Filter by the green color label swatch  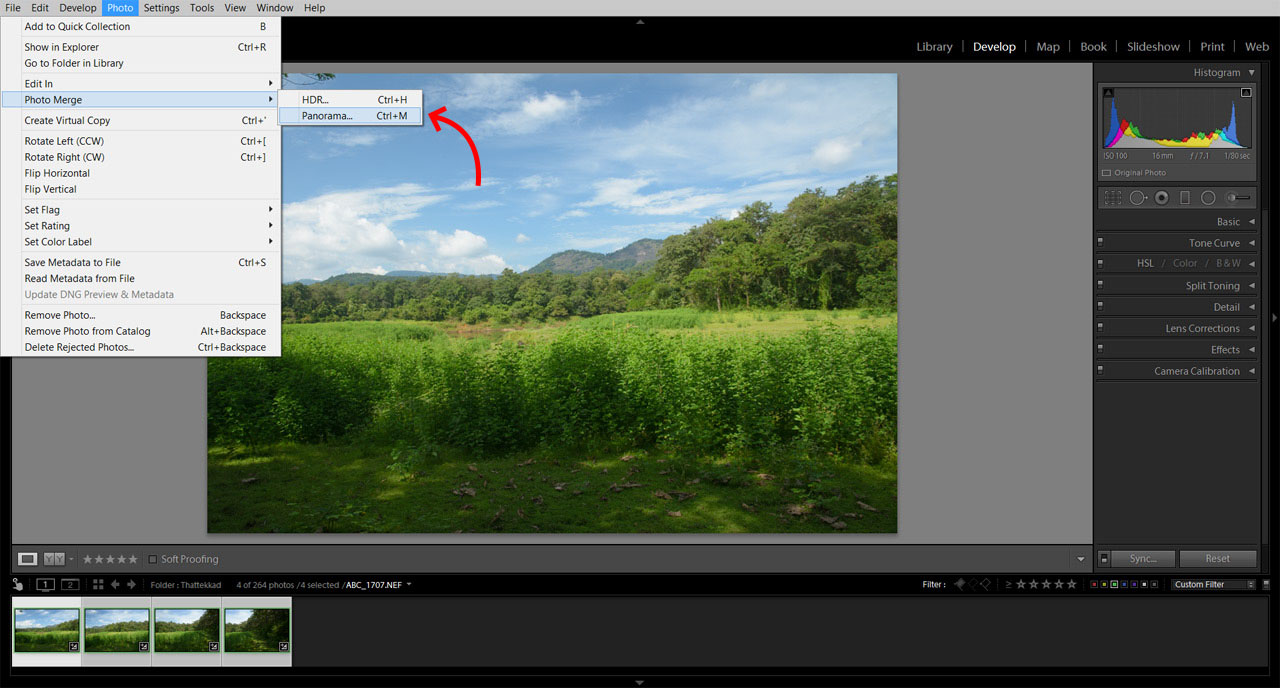(x=1115, y=584)
